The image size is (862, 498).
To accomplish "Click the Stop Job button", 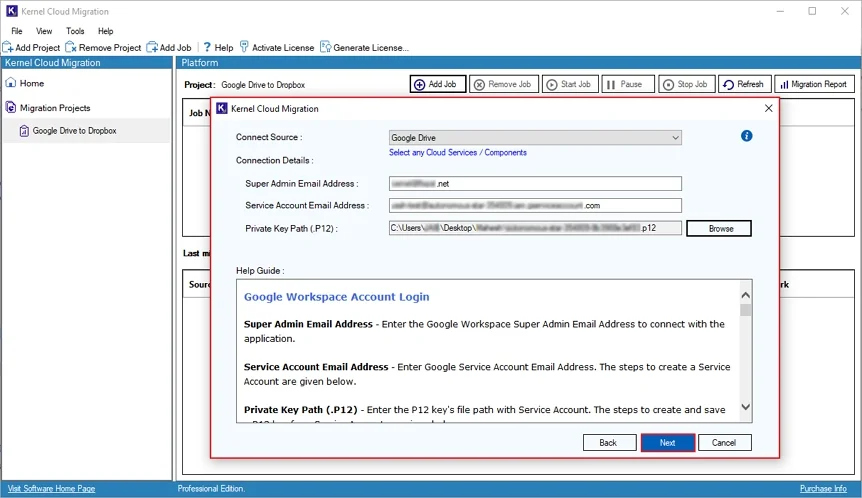I will [687, 84].
